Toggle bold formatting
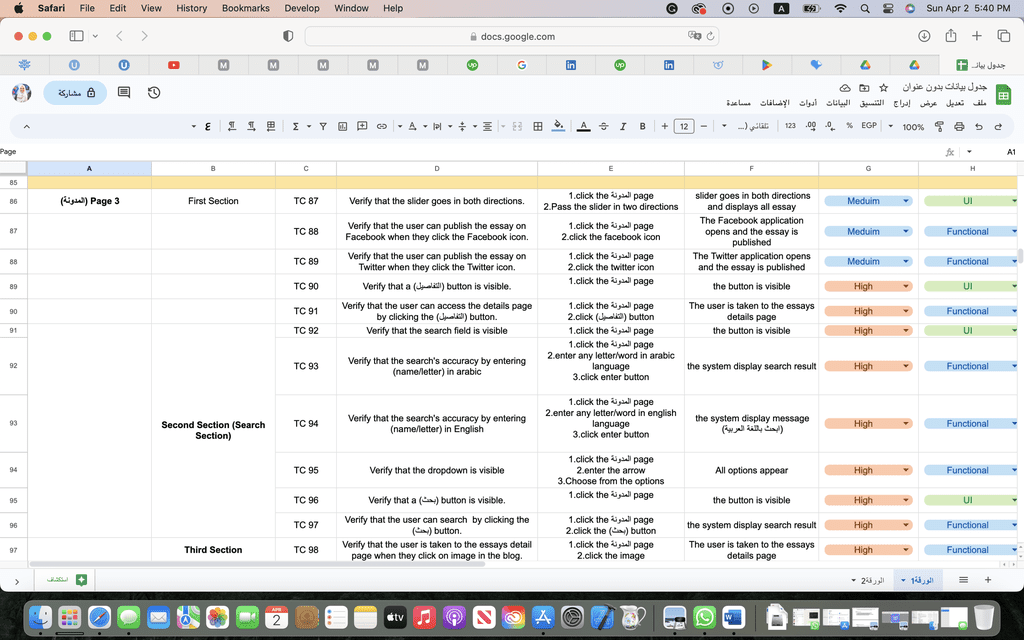1024x640 pixels. tap(643, 126)
